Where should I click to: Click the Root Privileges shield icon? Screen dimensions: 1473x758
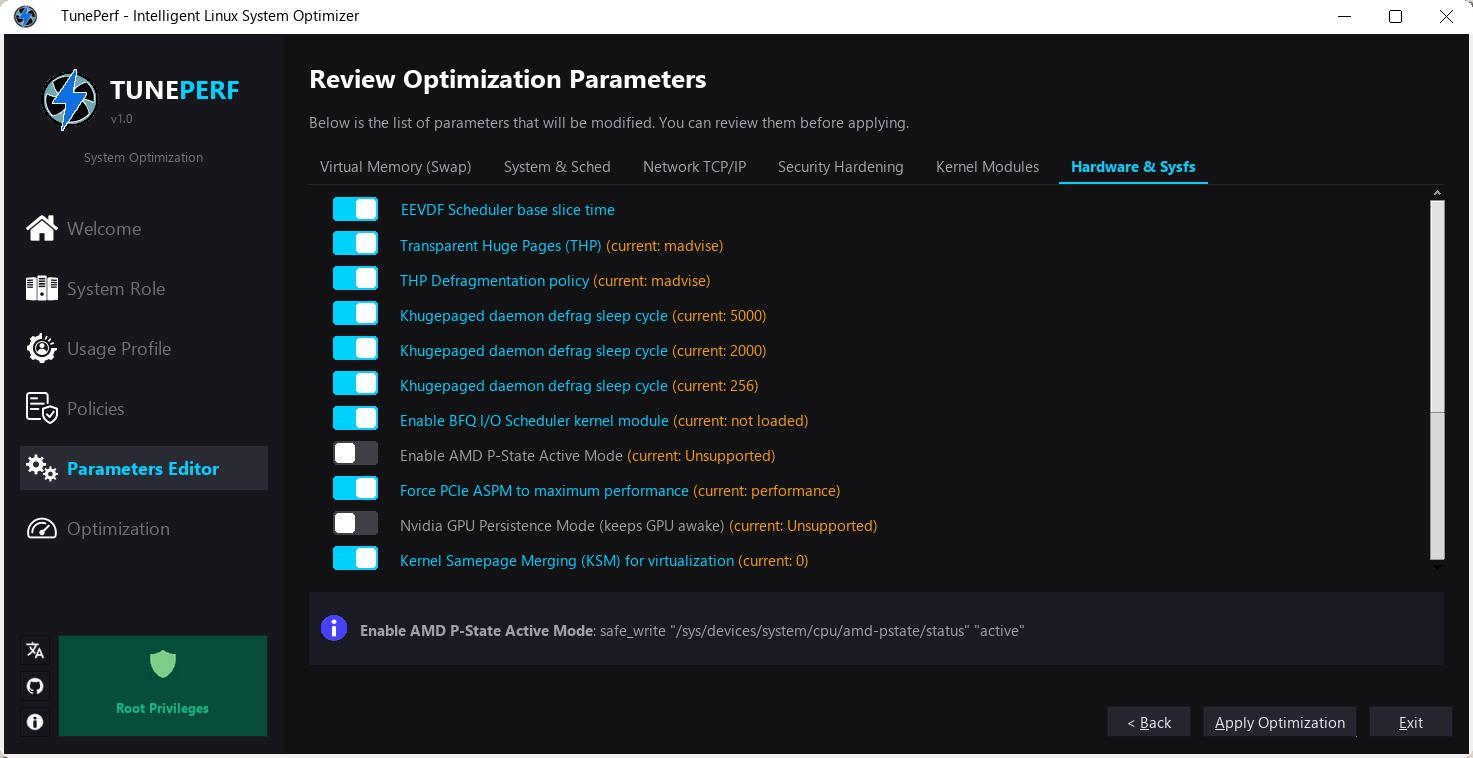point(163,663)
